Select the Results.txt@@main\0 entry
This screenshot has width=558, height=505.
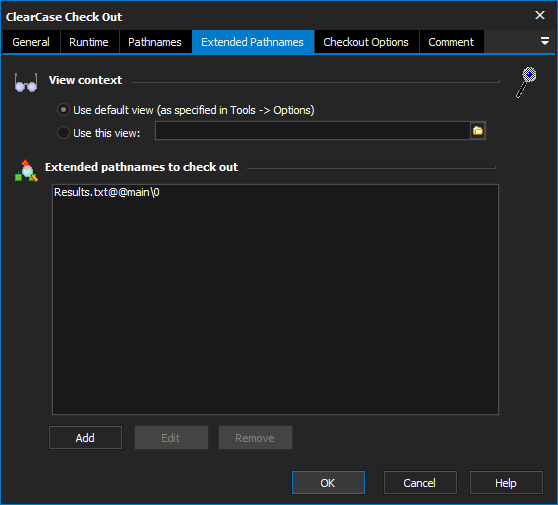click(x=107, y=192)
